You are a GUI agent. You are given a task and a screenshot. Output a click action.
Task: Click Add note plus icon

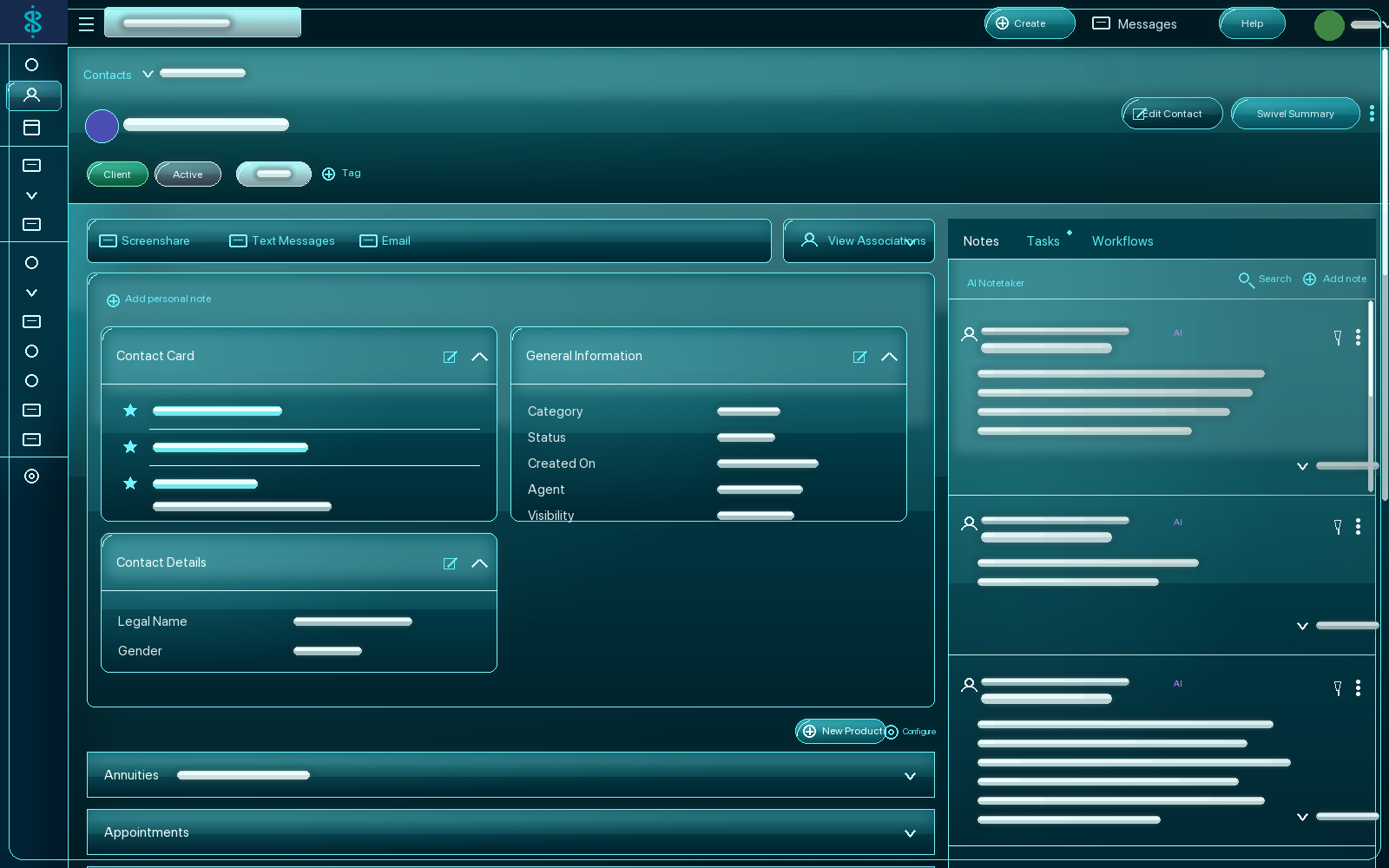tap(1309, 279)
